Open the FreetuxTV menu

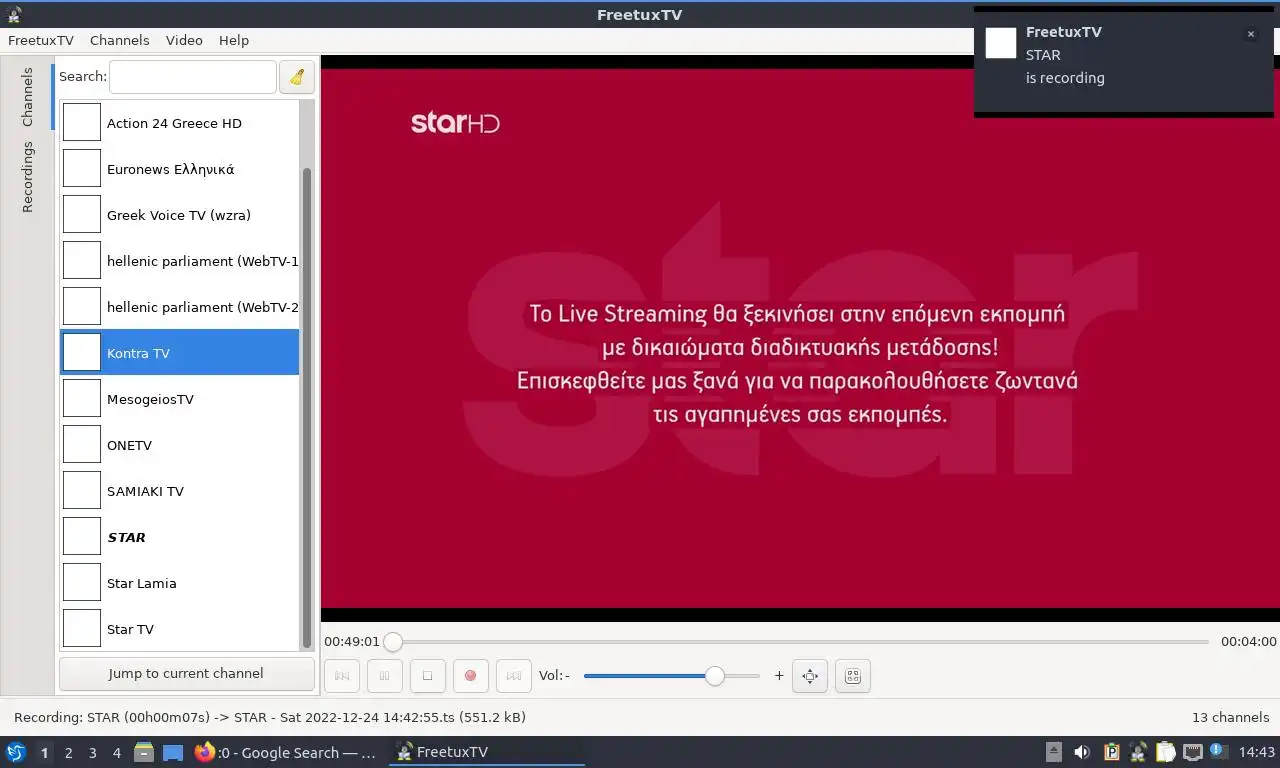click(41, 40)
